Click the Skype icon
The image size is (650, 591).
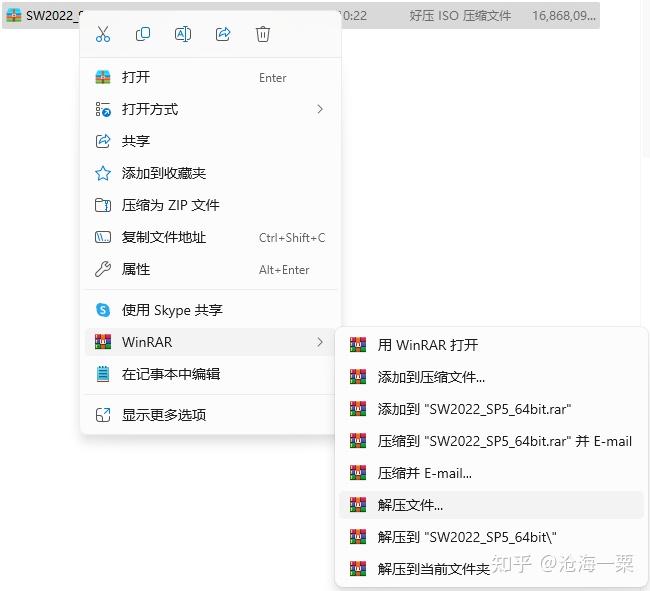tap(103, 310)
